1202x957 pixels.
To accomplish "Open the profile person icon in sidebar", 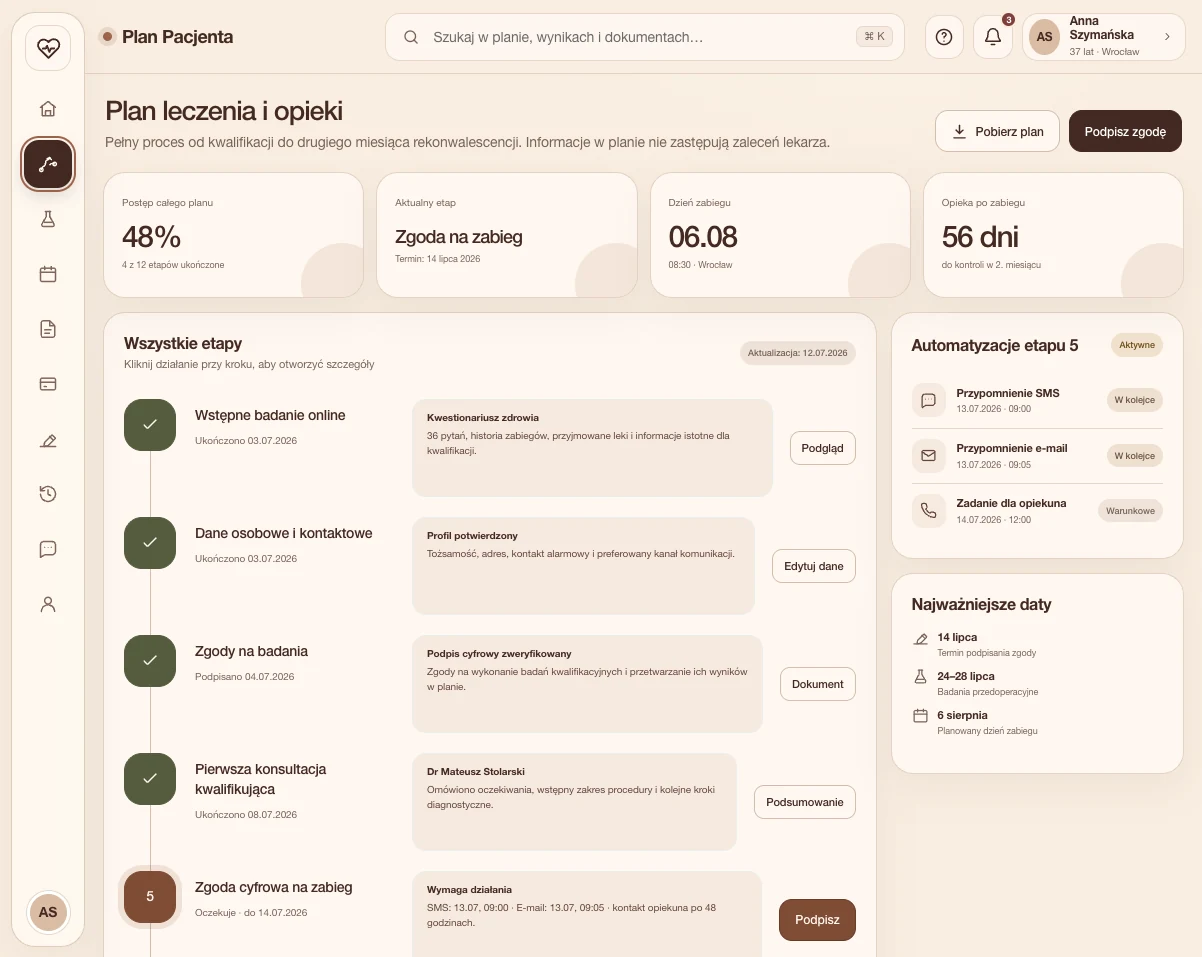I will (48, 604).
